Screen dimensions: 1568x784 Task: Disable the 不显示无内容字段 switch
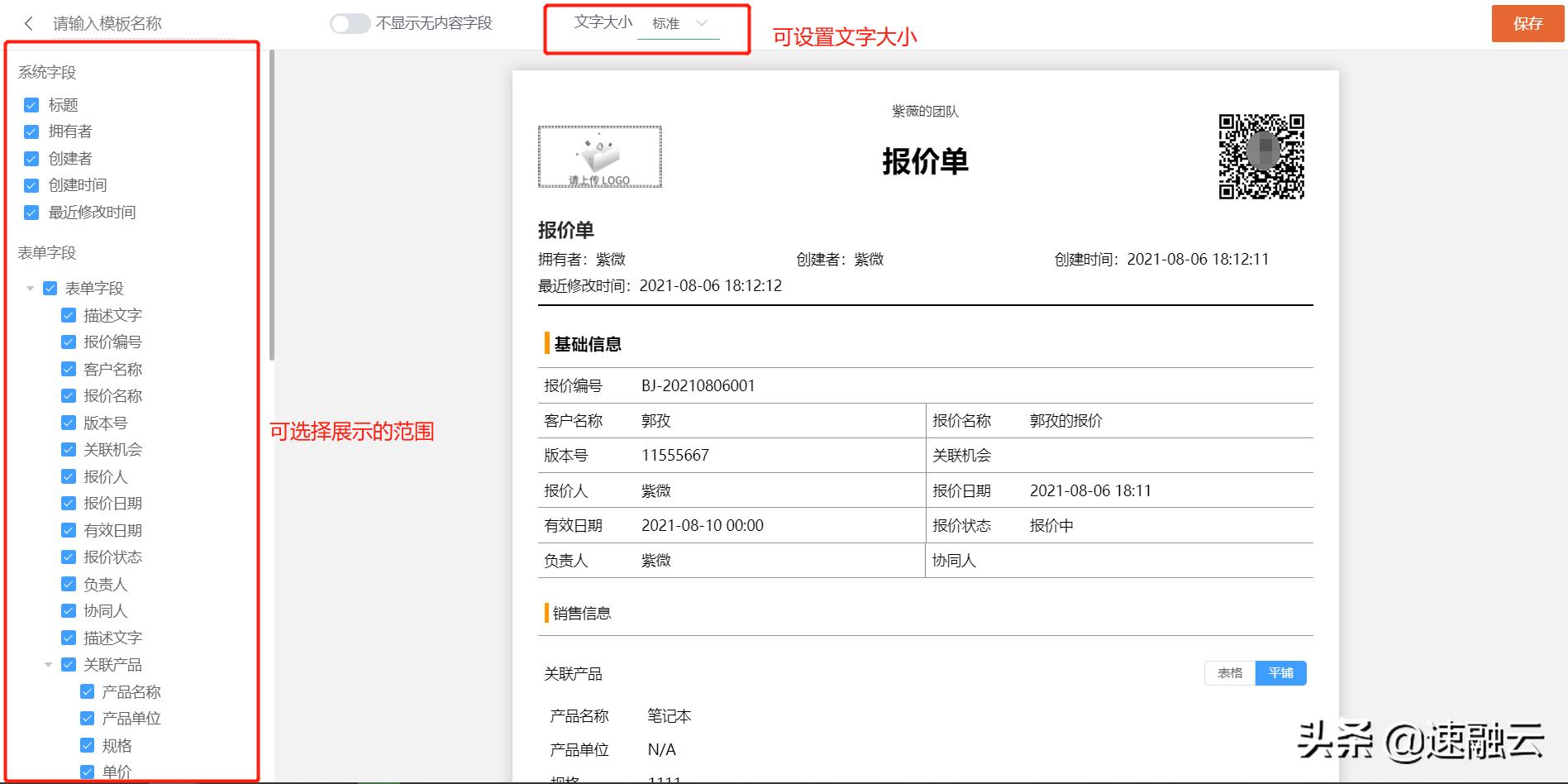[350, 24]
